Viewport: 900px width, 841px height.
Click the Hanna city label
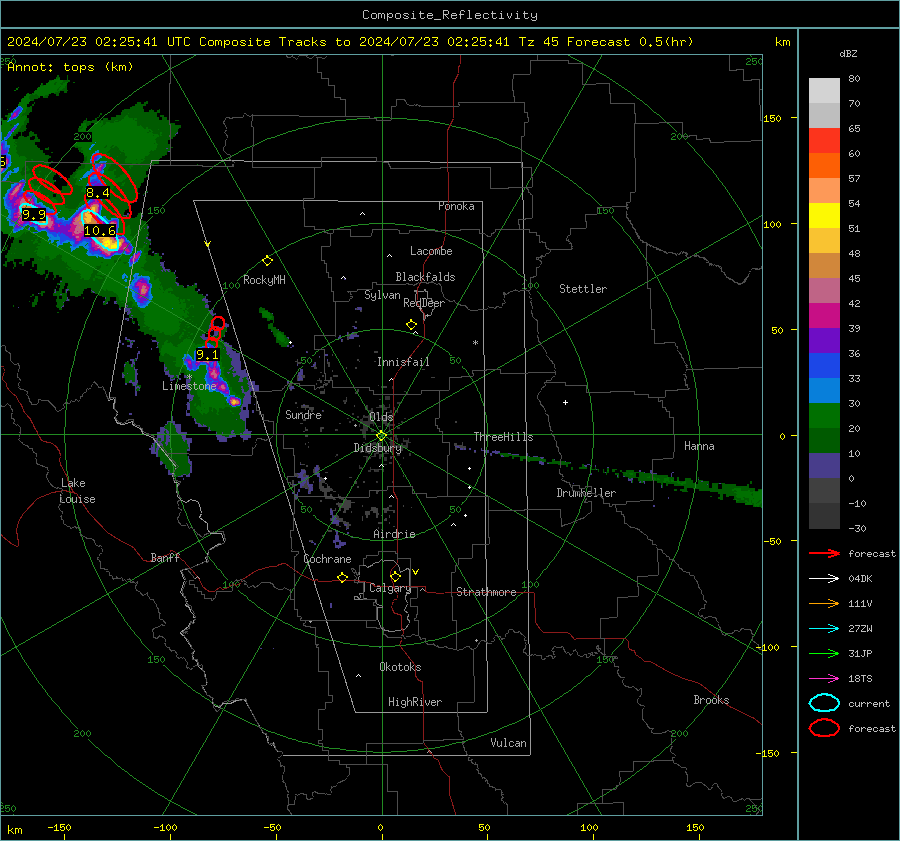click(699, 446)
